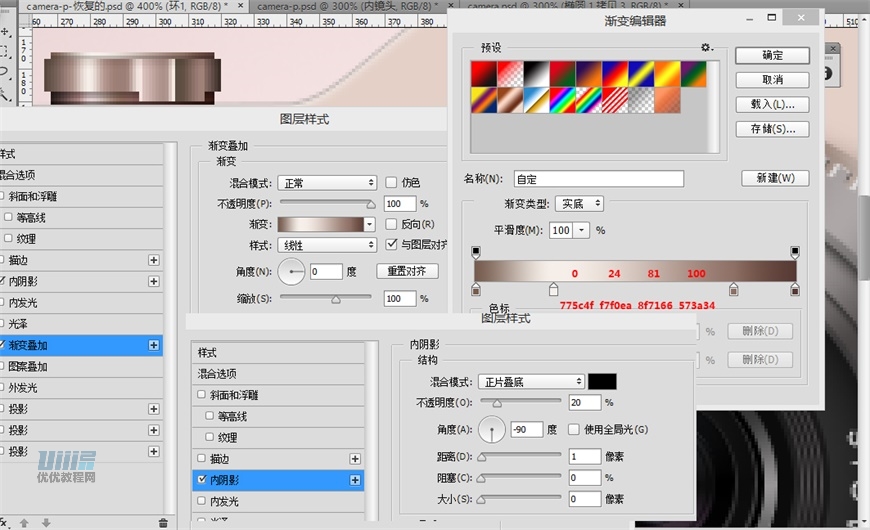Check 内发光 in the front style list
This screenshot has height=530, width=870.
point(201,501)
